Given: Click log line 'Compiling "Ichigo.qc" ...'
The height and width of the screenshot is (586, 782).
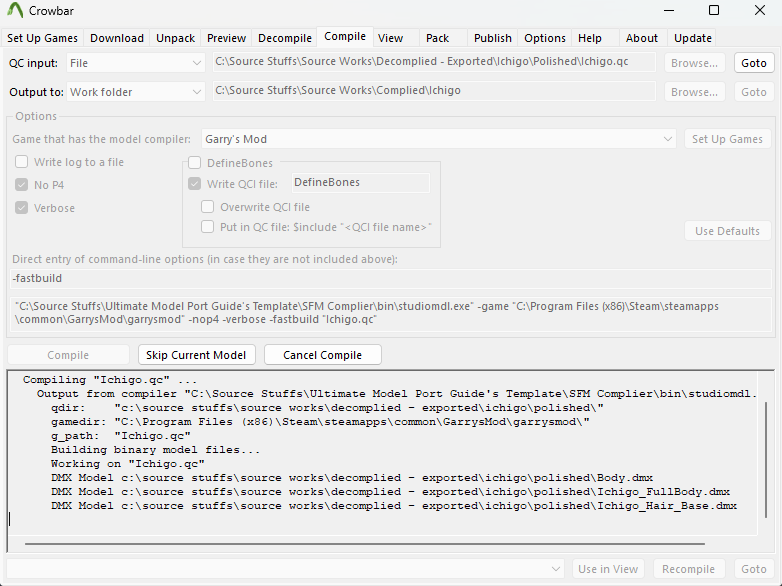Looking at the screenshot, I should [110, 380].
